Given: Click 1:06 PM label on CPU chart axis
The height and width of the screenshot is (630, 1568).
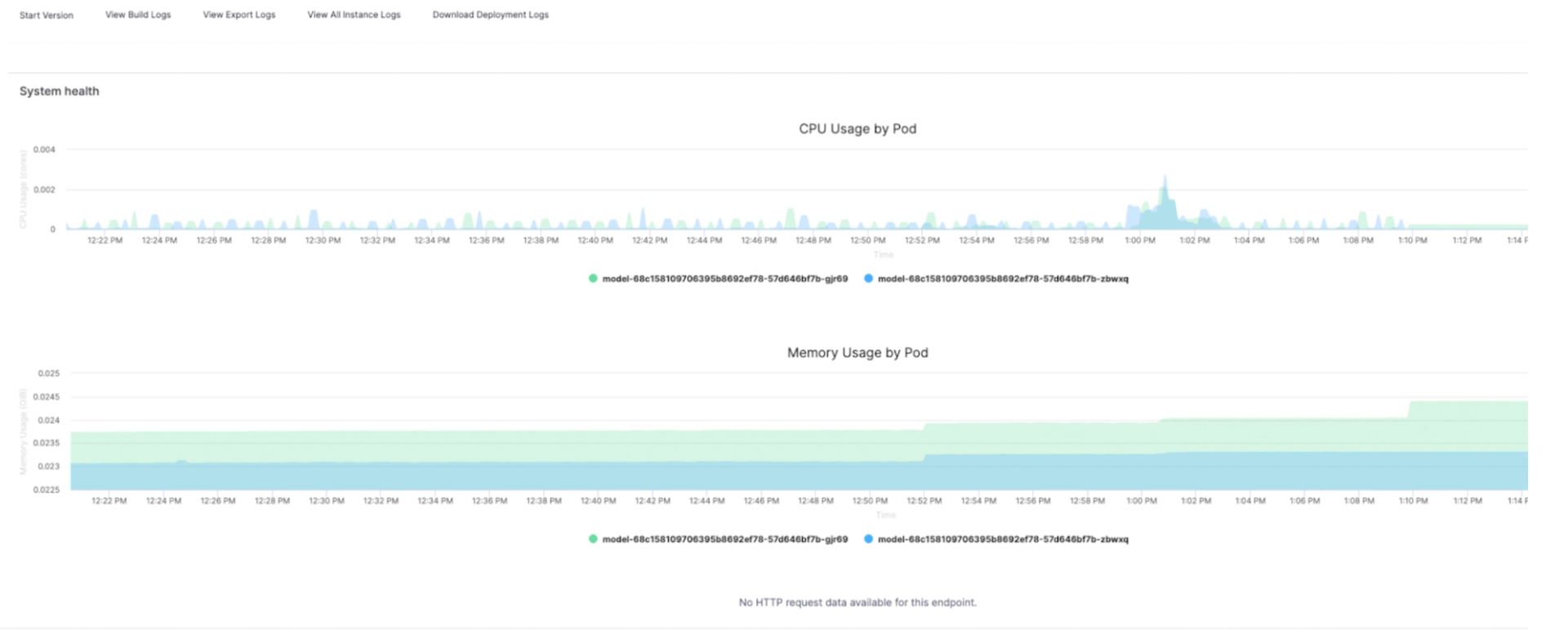Looking at the screenshot, I should pyautogui.click(x=1303, y=240).
